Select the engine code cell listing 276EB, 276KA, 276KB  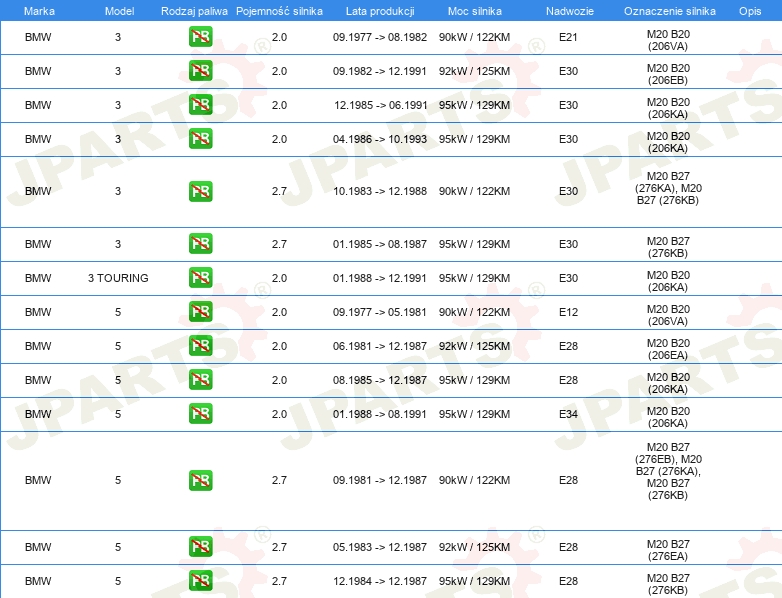(x=668, y=471)
